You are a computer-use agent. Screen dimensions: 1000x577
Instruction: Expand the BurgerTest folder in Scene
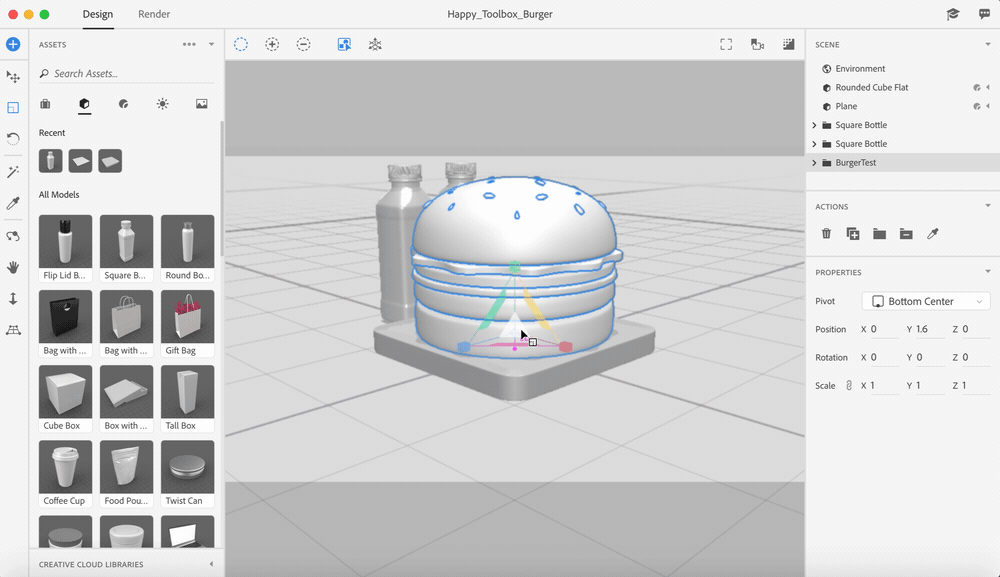pos(814,163)
